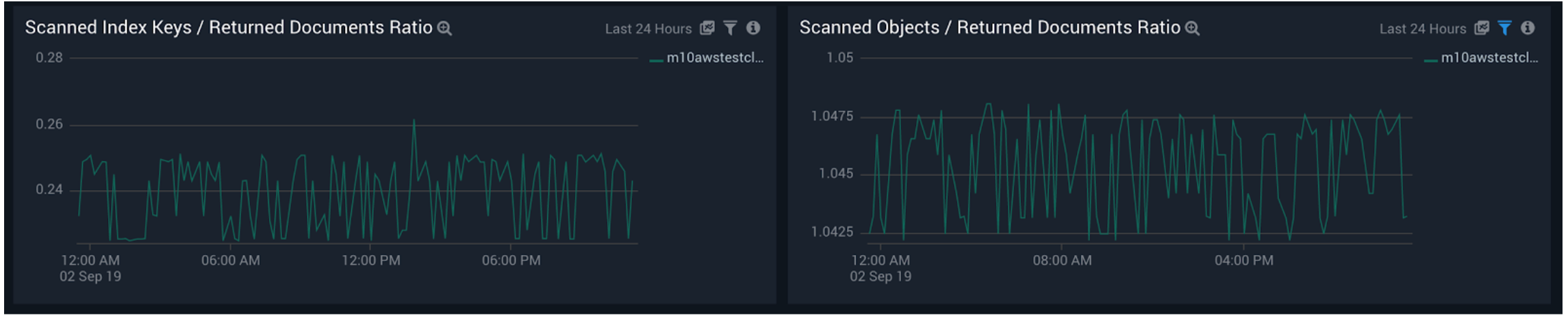Zoom into Scanned Objects ratio chart
The image size is (1568, 320).
[1193, 28]
